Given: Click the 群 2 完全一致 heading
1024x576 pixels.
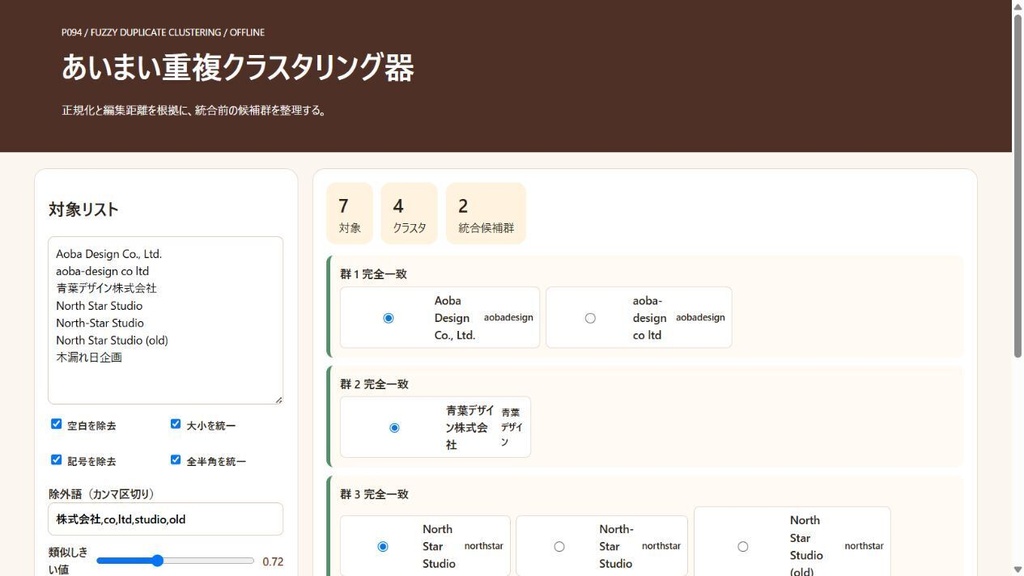Looking at the screenshot, I should coord(374,384).
